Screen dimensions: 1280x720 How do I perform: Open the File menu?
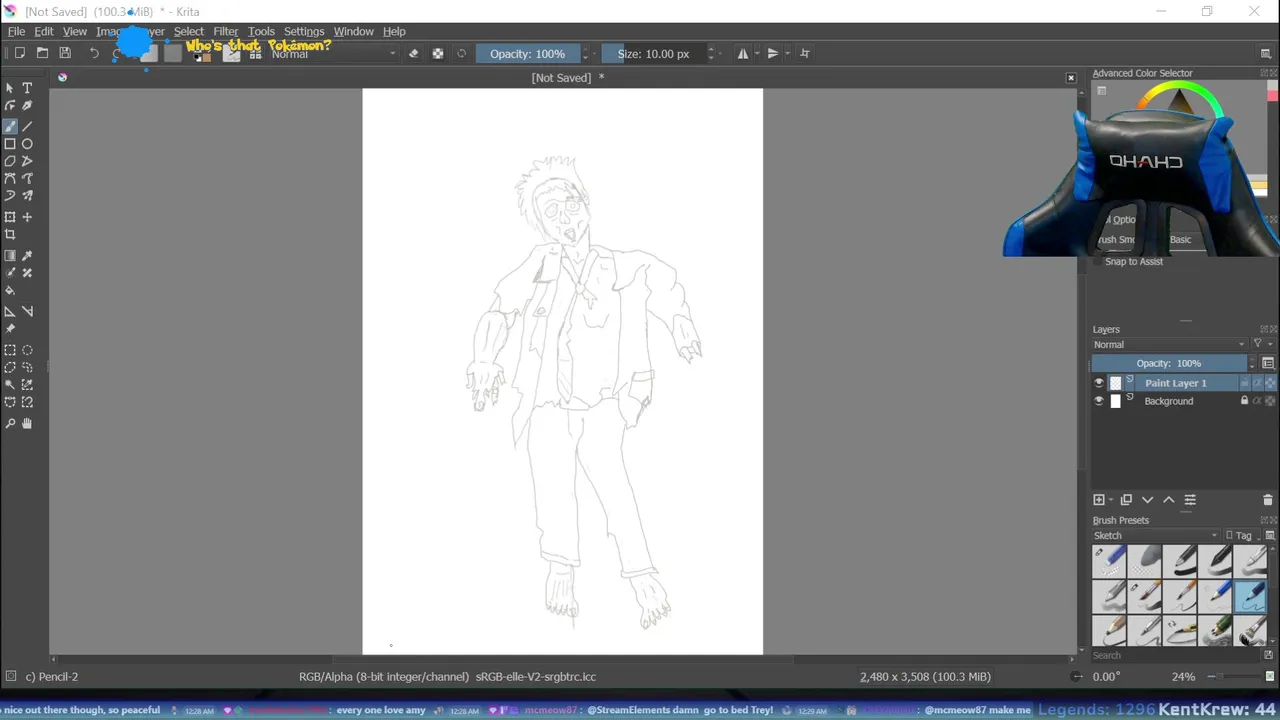click(17, 31)
